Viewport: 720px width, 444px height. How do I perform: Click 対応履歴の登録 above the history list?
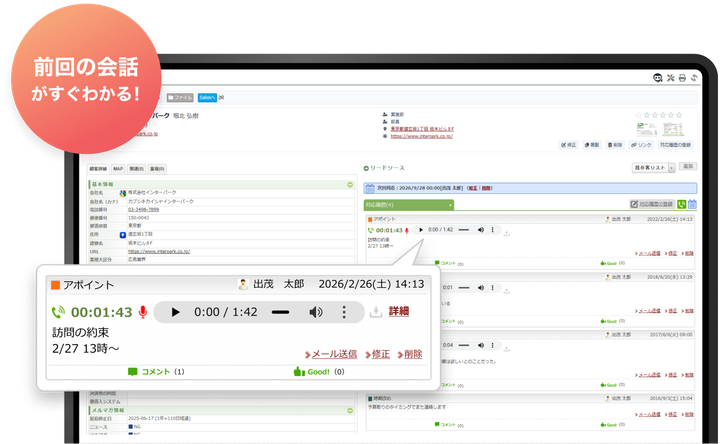[x=652, y=204]
